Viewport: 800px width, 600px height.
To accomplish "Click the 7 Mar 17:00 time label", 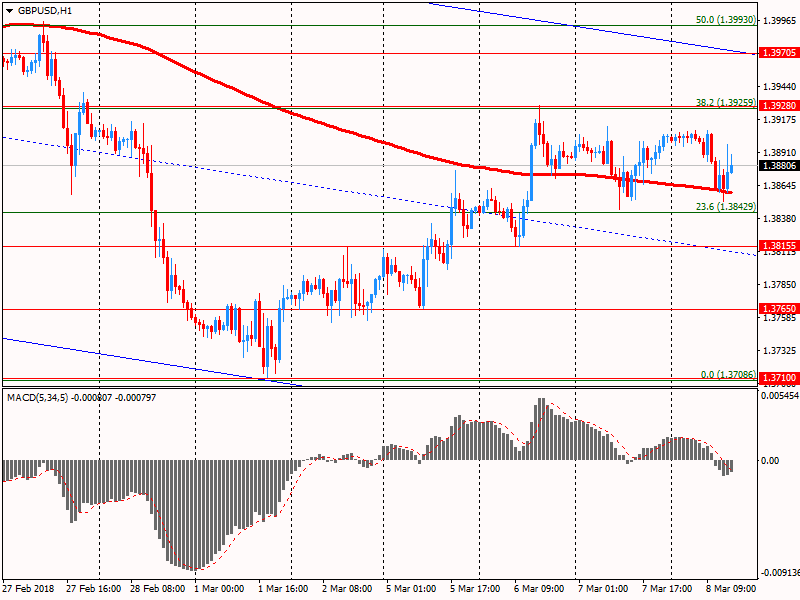I will pos(667,588).
